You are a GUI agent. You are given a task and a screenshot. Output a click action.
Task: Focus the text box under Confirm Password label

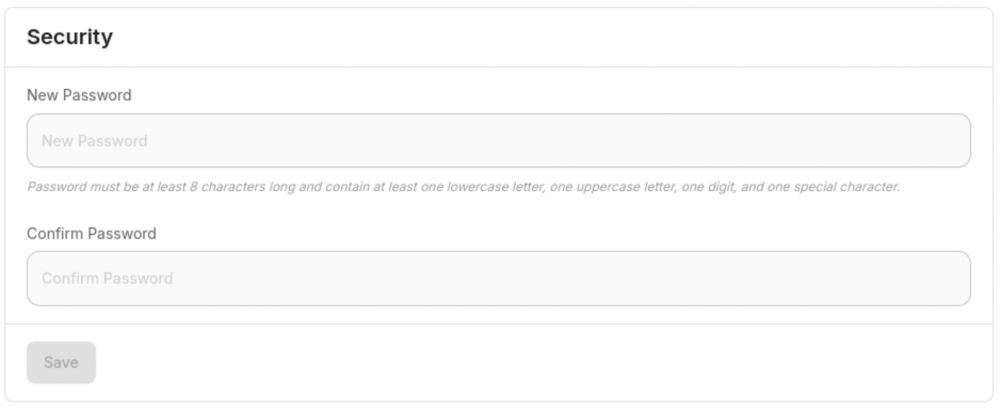[499, 278]
